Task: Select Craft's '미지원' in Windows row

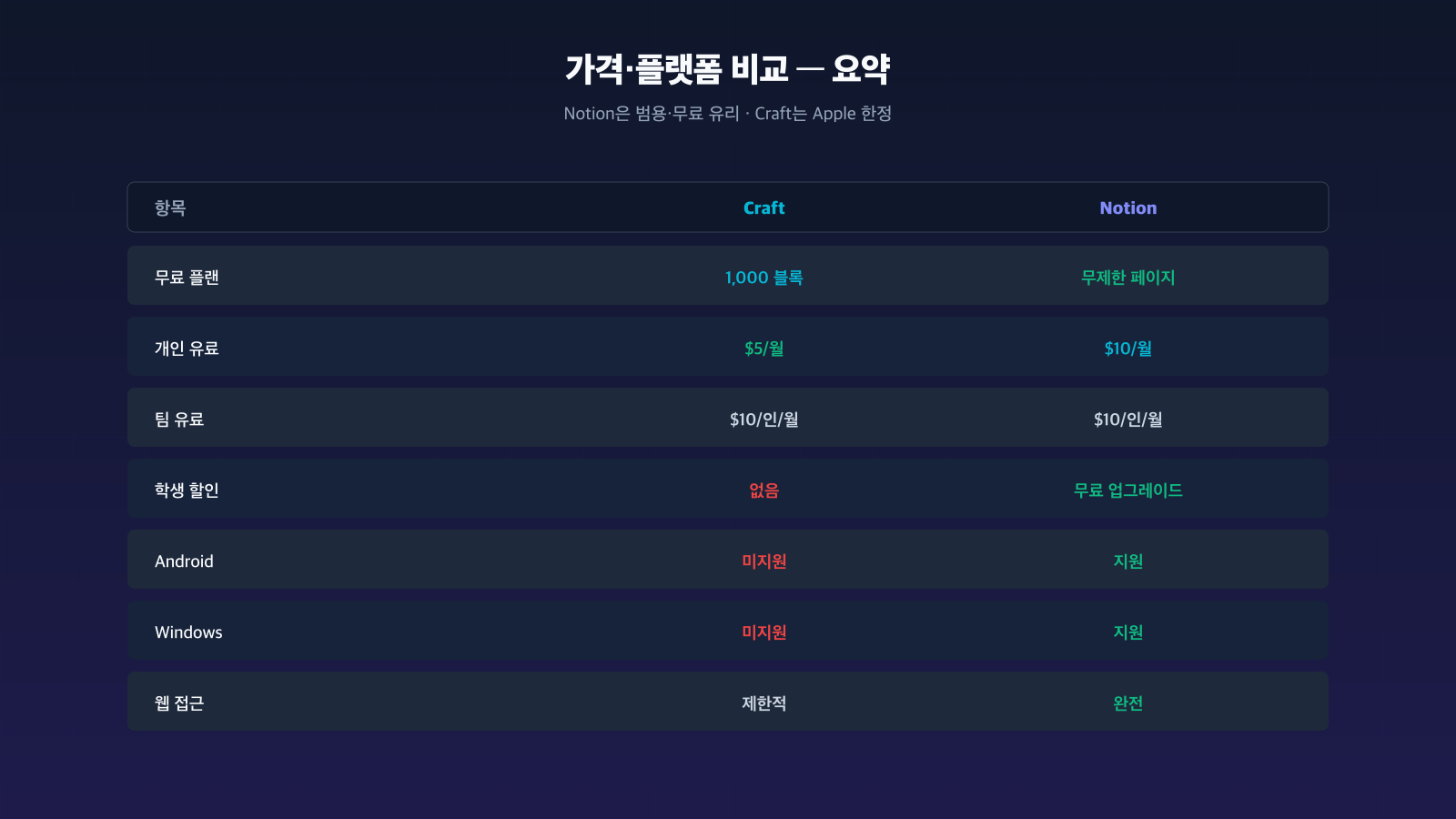Action: pyautogui.click(x=763, y=632)
